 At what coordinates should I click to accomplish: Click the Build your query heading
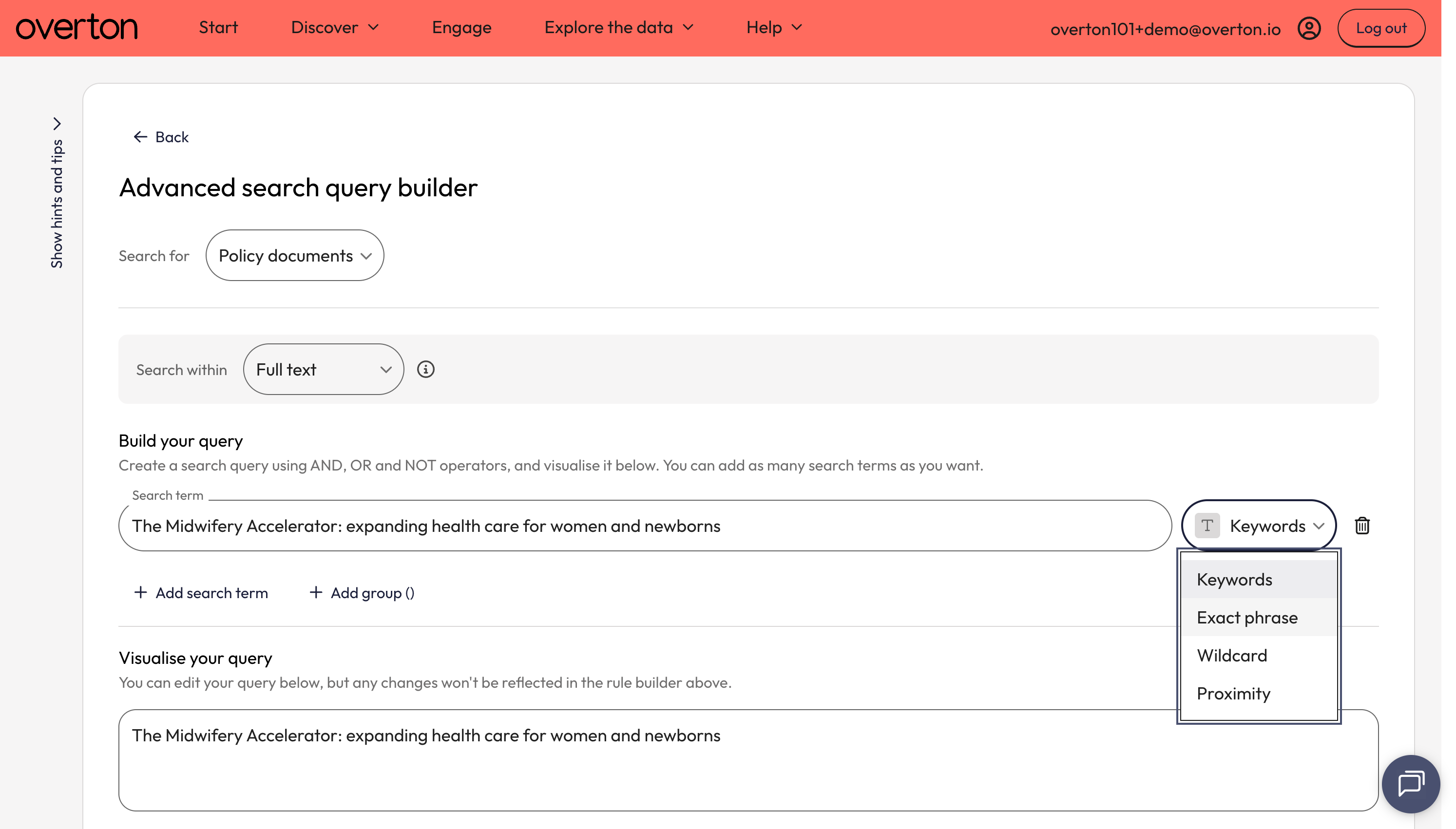180,441
